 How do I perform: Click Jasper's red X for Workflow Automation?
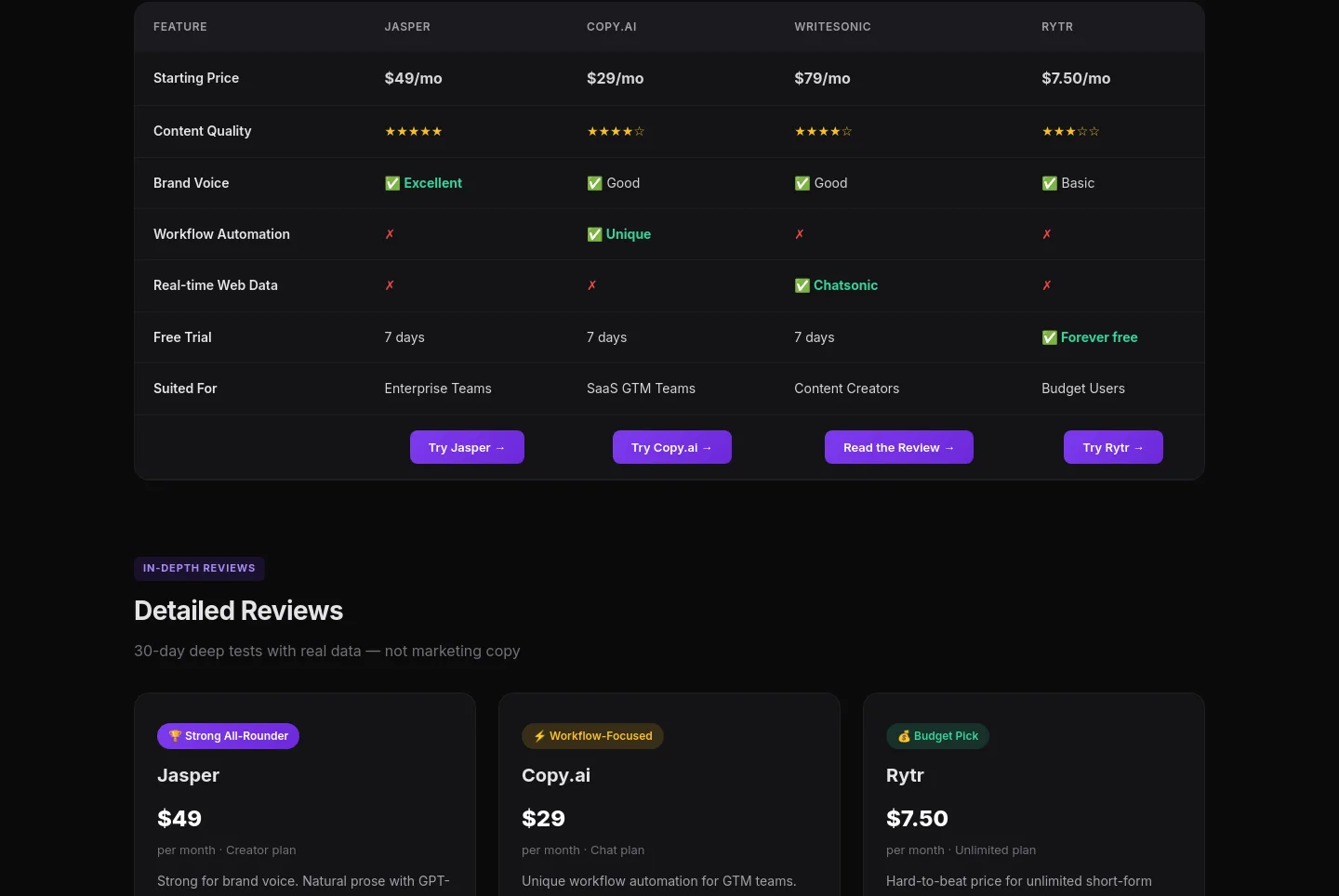pyautogui.click(x=390, y=234)
